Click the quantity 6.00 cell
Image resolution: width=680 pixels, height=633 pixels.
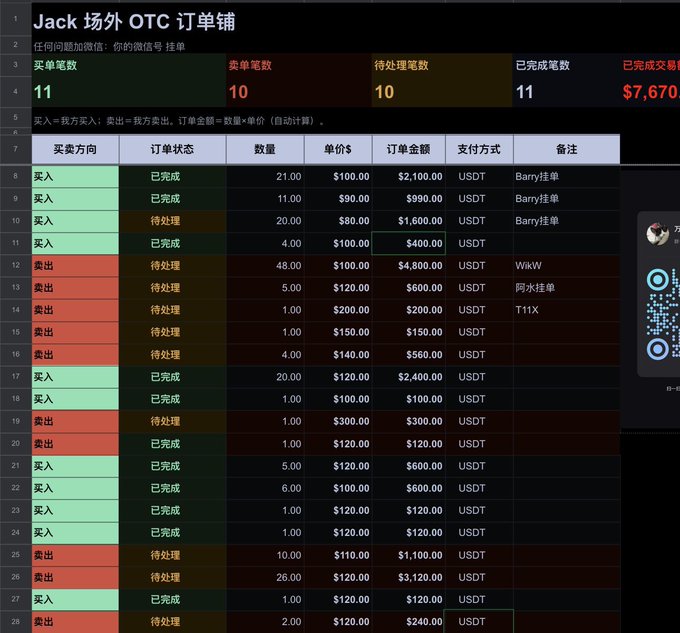pyautogui.click(x=265, y=488)
